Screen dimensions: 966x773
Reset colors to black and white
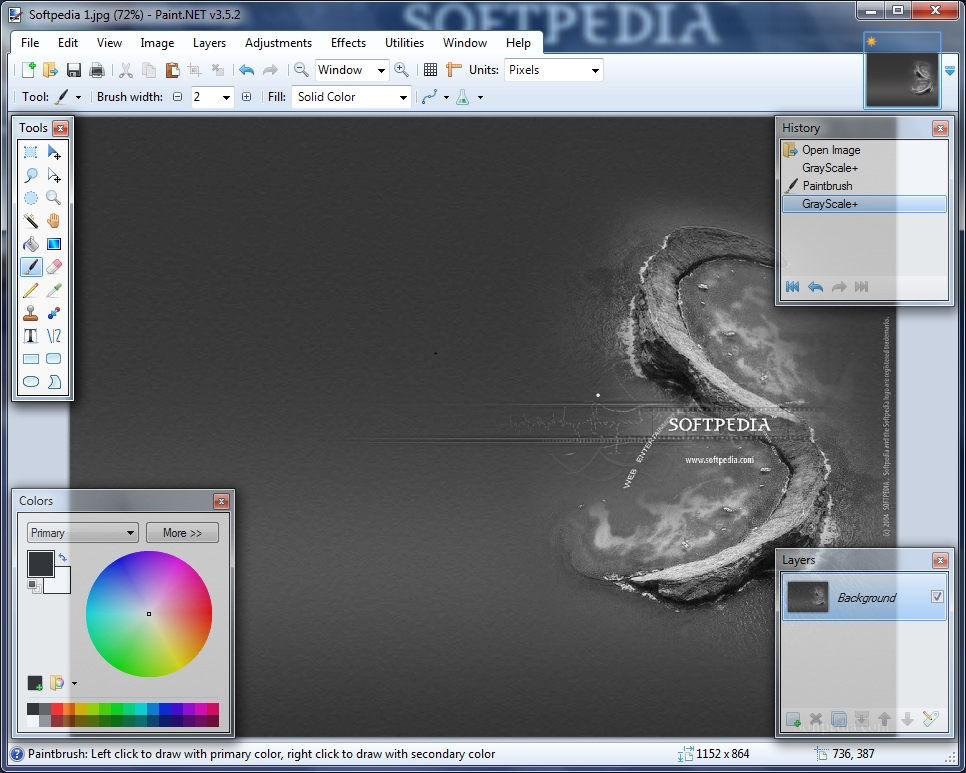(x=34, y=586)
